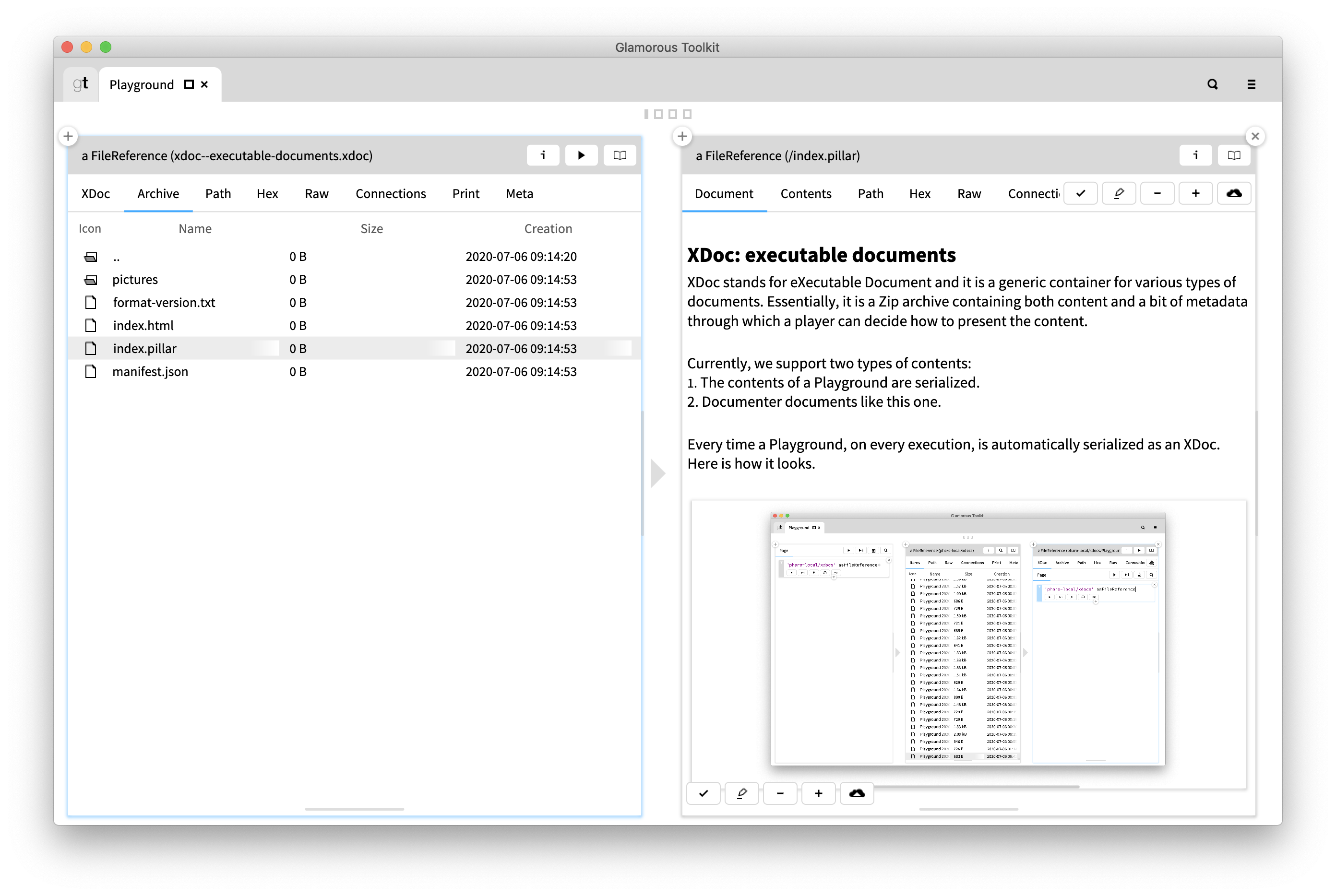Screen dimensions: 1336x896
Task: Click the file icon next to index.html
Action: [90, 325]
